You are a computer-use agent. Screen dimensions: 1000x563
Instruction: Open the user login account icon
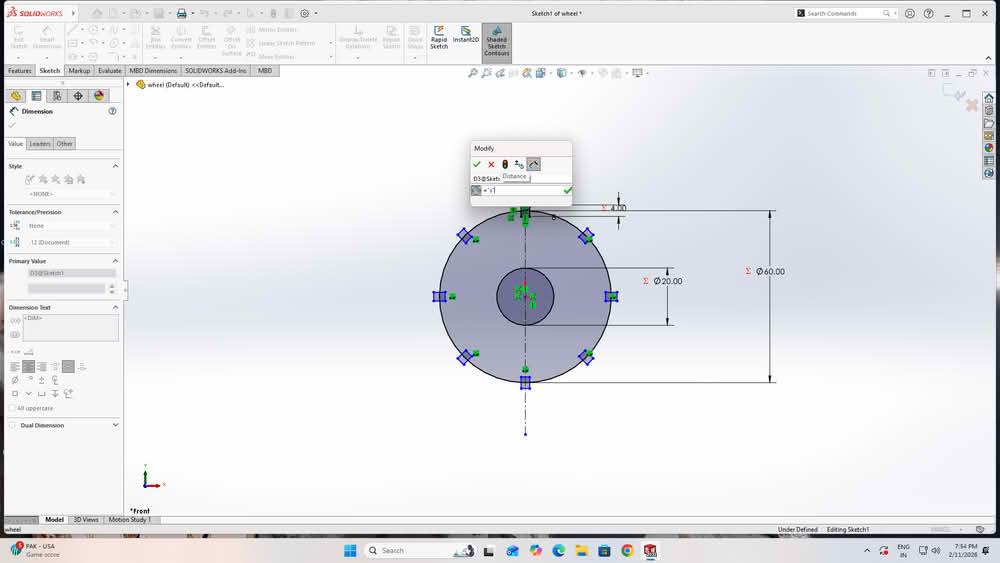pos(909,13)
